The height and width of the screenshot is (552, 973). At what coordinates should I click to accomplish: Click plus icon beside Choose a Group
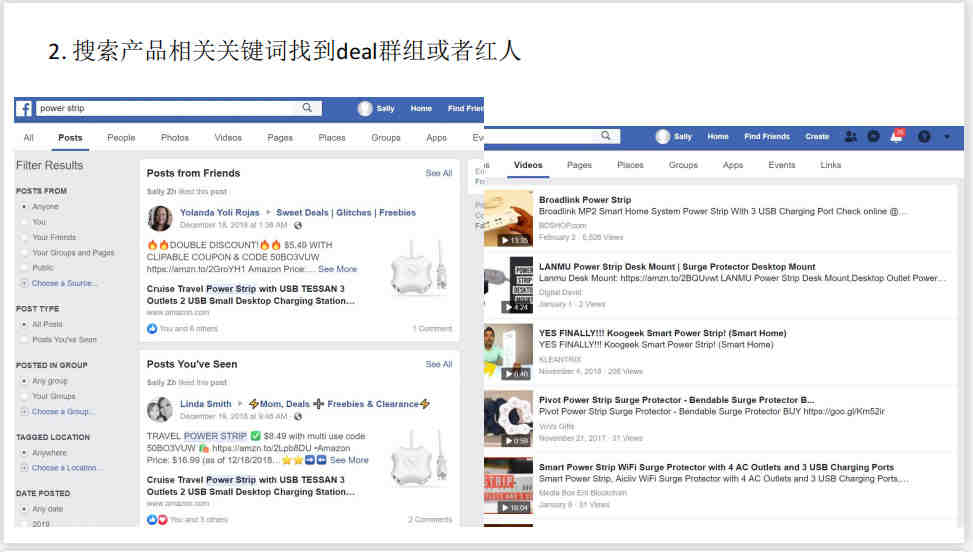tap(24, 411)
